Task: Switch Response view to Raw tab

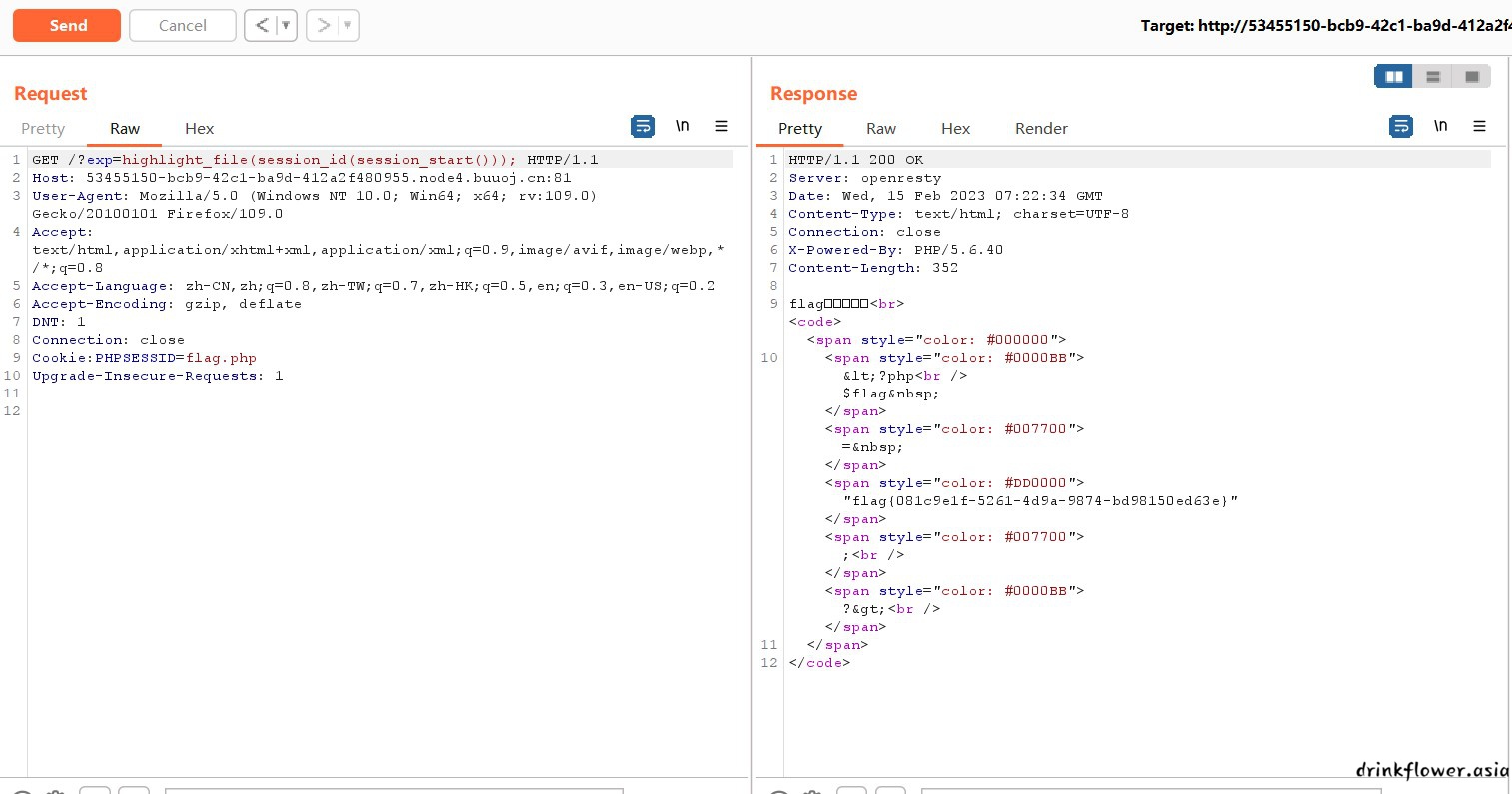Action: pos(881,128)
